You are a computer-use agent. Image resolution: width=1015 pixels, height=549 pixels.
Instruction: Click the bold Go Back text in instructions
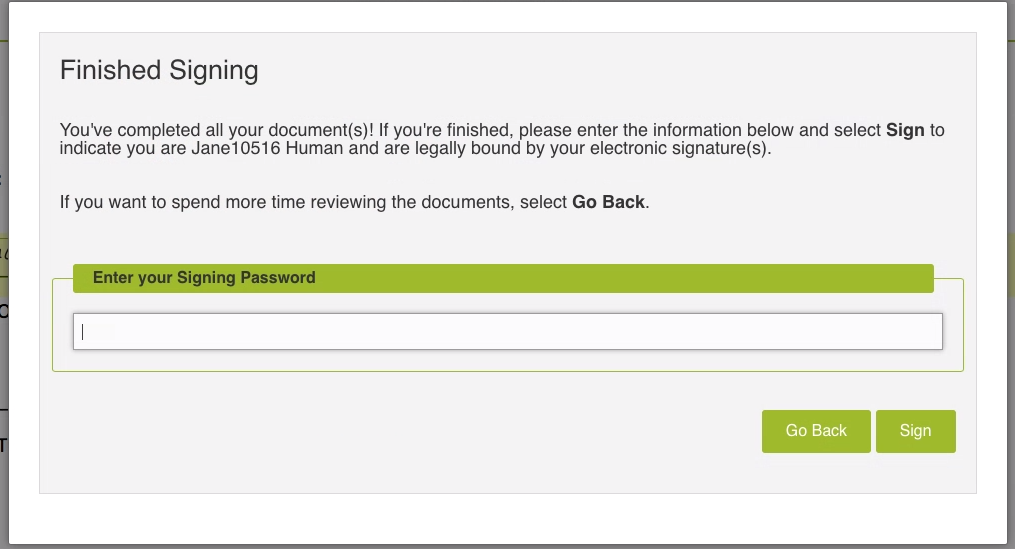coord(608,202)
